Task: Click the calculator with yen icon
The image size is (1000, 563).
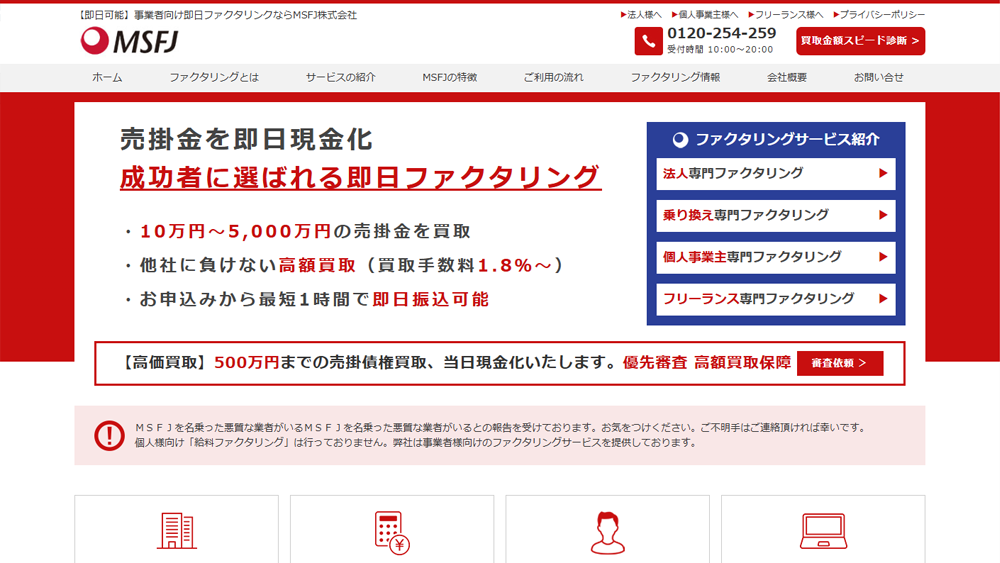Action: pyautogui.click(x=392, y=532)
